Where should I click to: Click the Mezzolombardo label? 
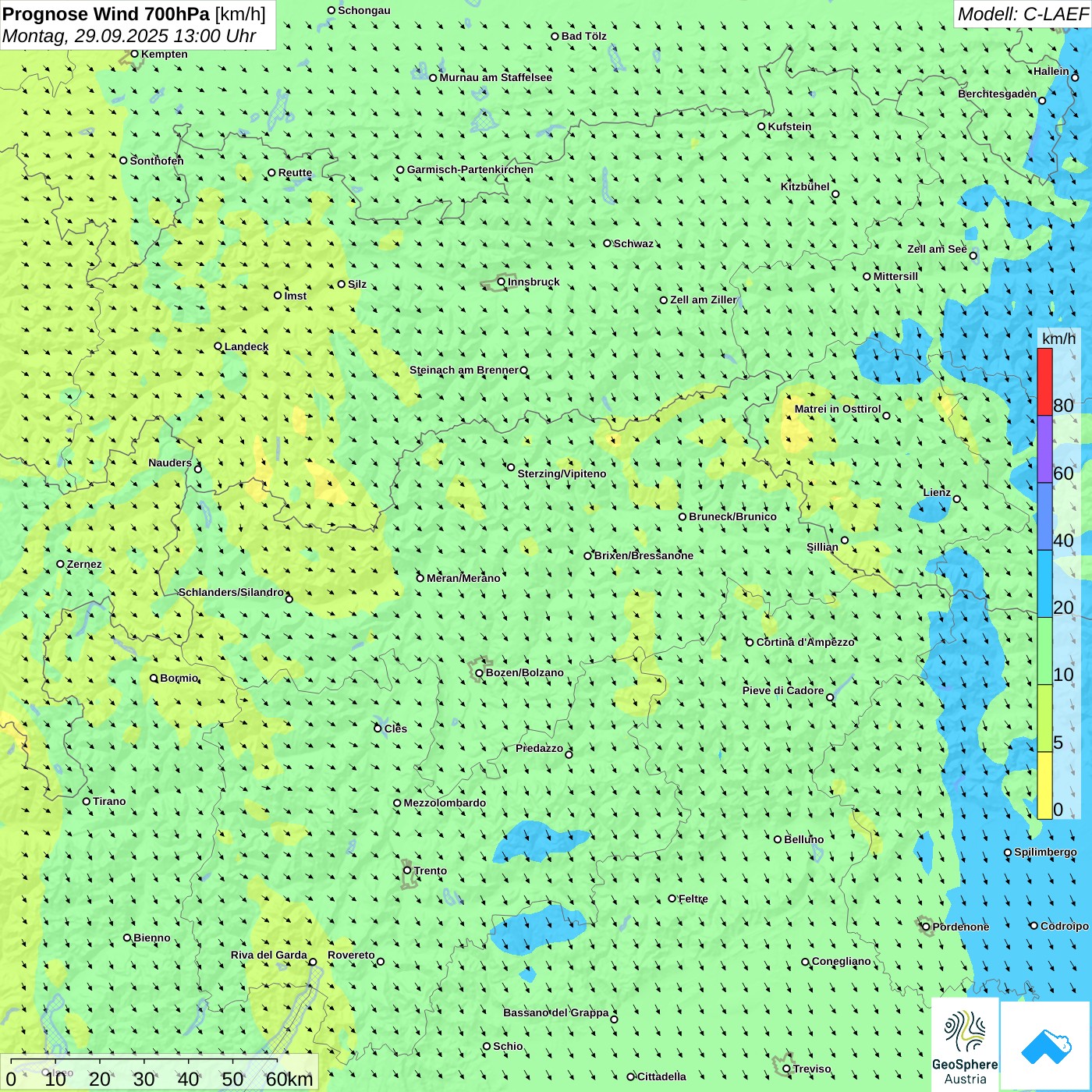(445, 803)
